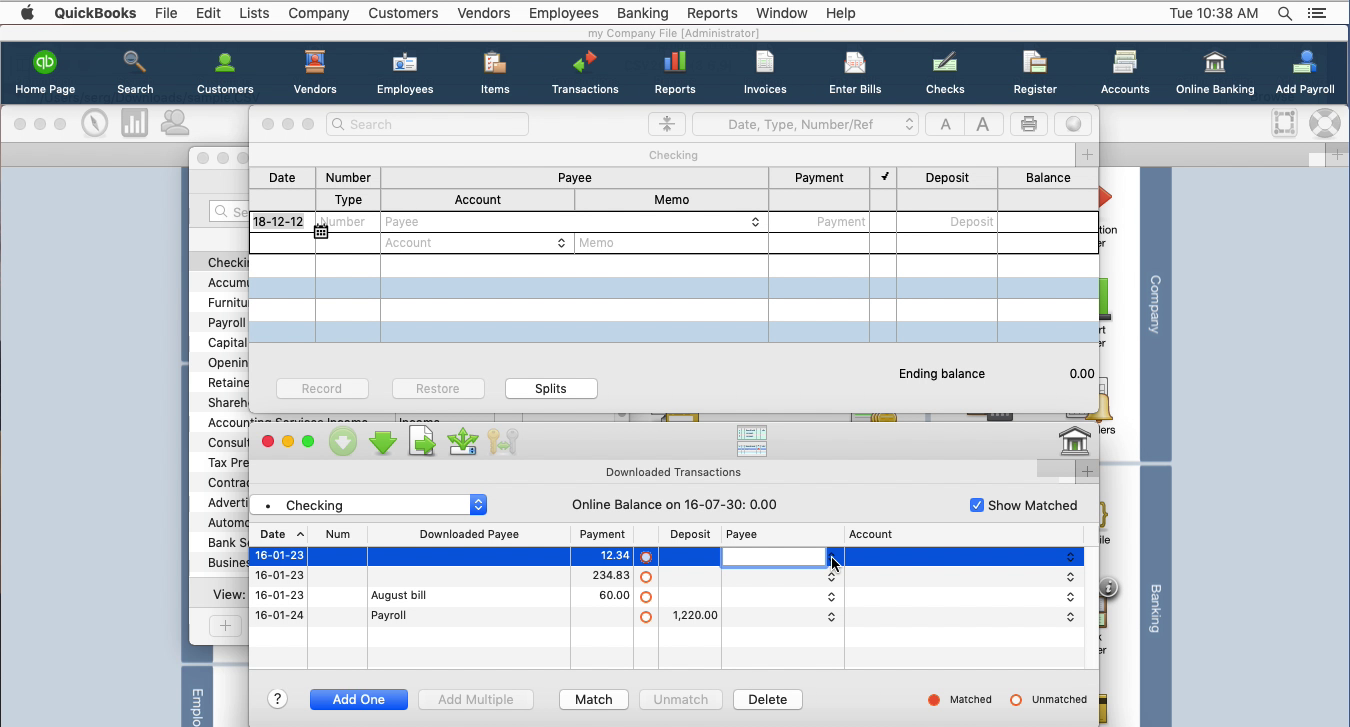Open the File menu
This screenshot has height=727, width=1350.
tap(166, 13)
